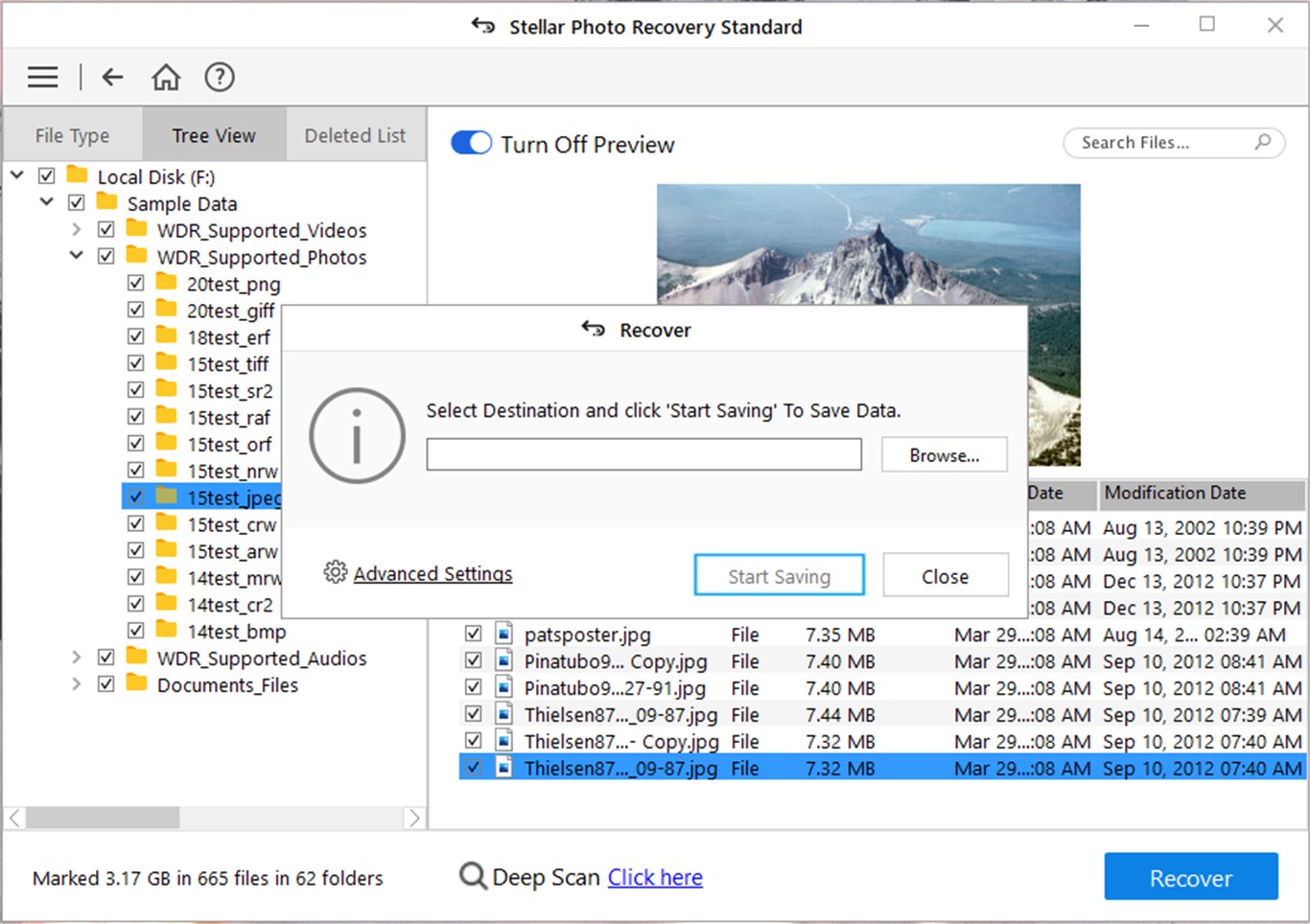
Task: Click the Browse... button
Action: coord(945,455)
